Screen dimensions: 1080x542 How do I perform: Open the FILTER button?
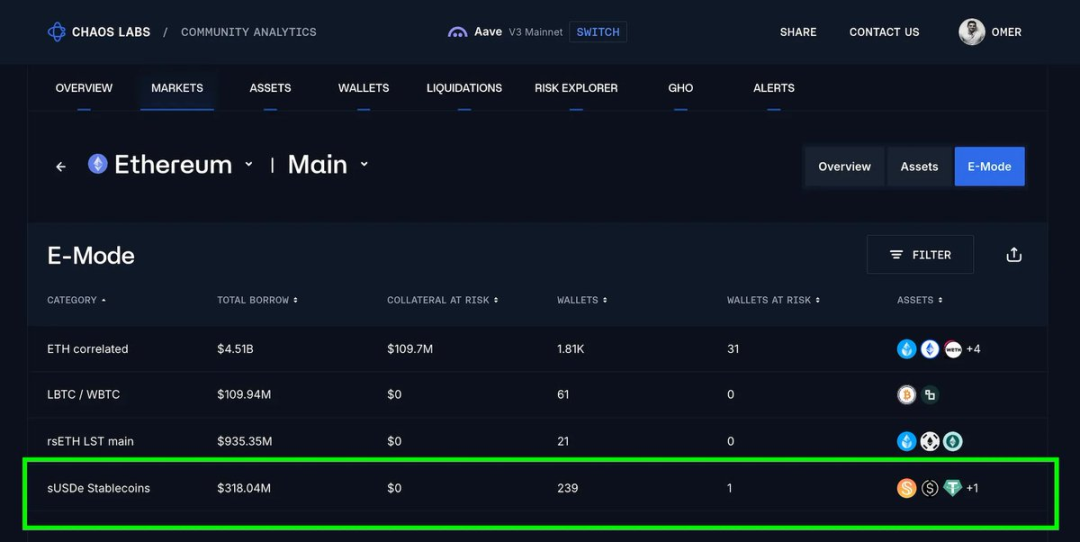coord(920,255)
